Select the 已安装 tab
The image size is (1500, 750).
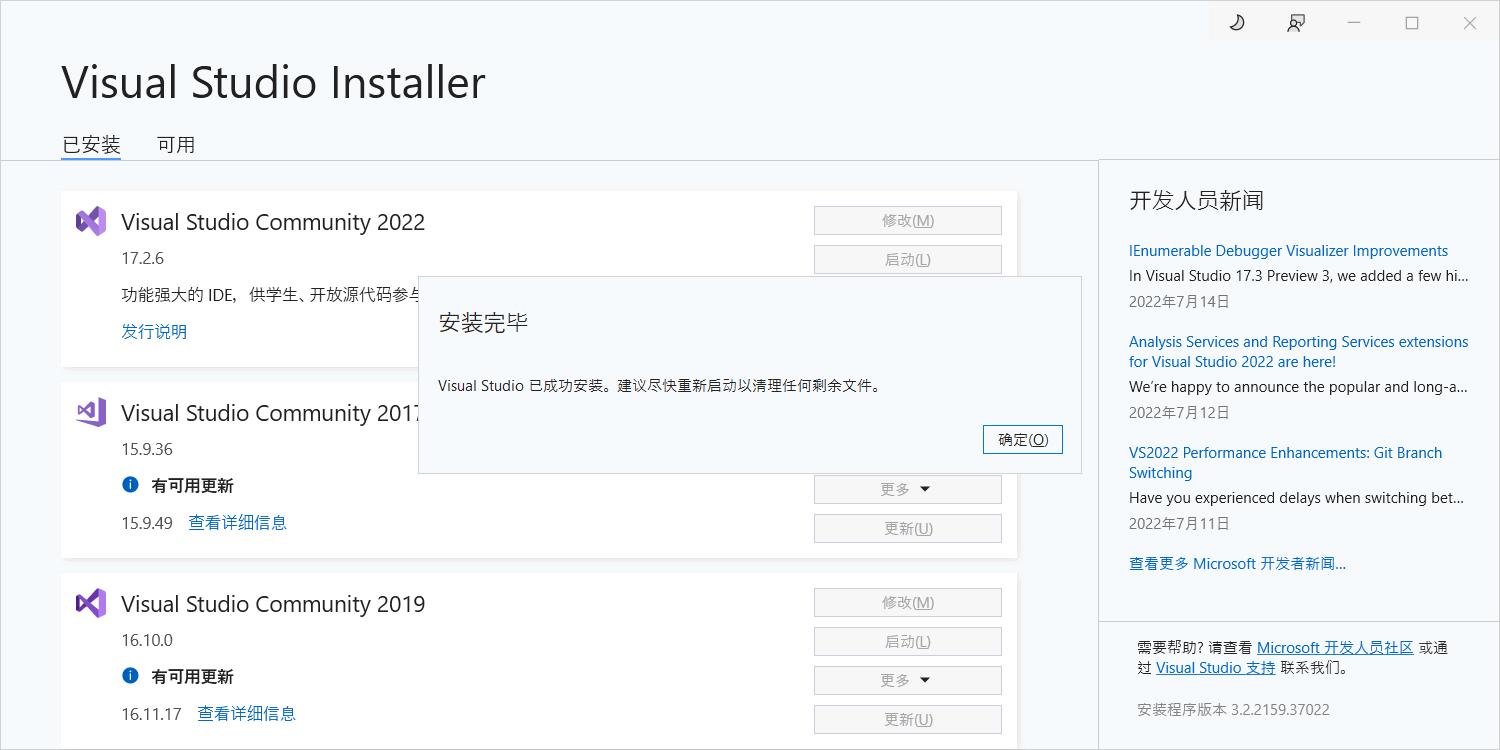point(90,144)
